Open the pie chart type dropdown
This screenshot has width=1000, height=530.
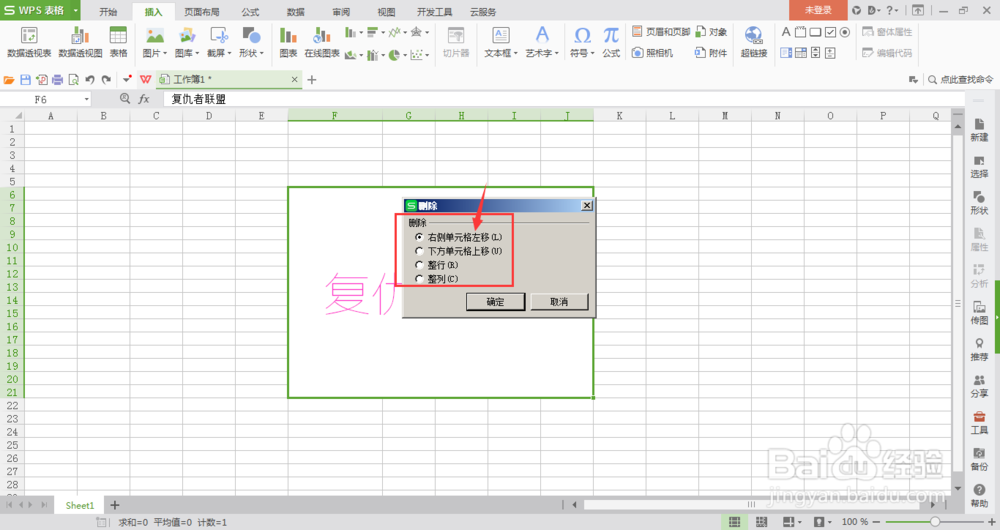tap(405, 55)
